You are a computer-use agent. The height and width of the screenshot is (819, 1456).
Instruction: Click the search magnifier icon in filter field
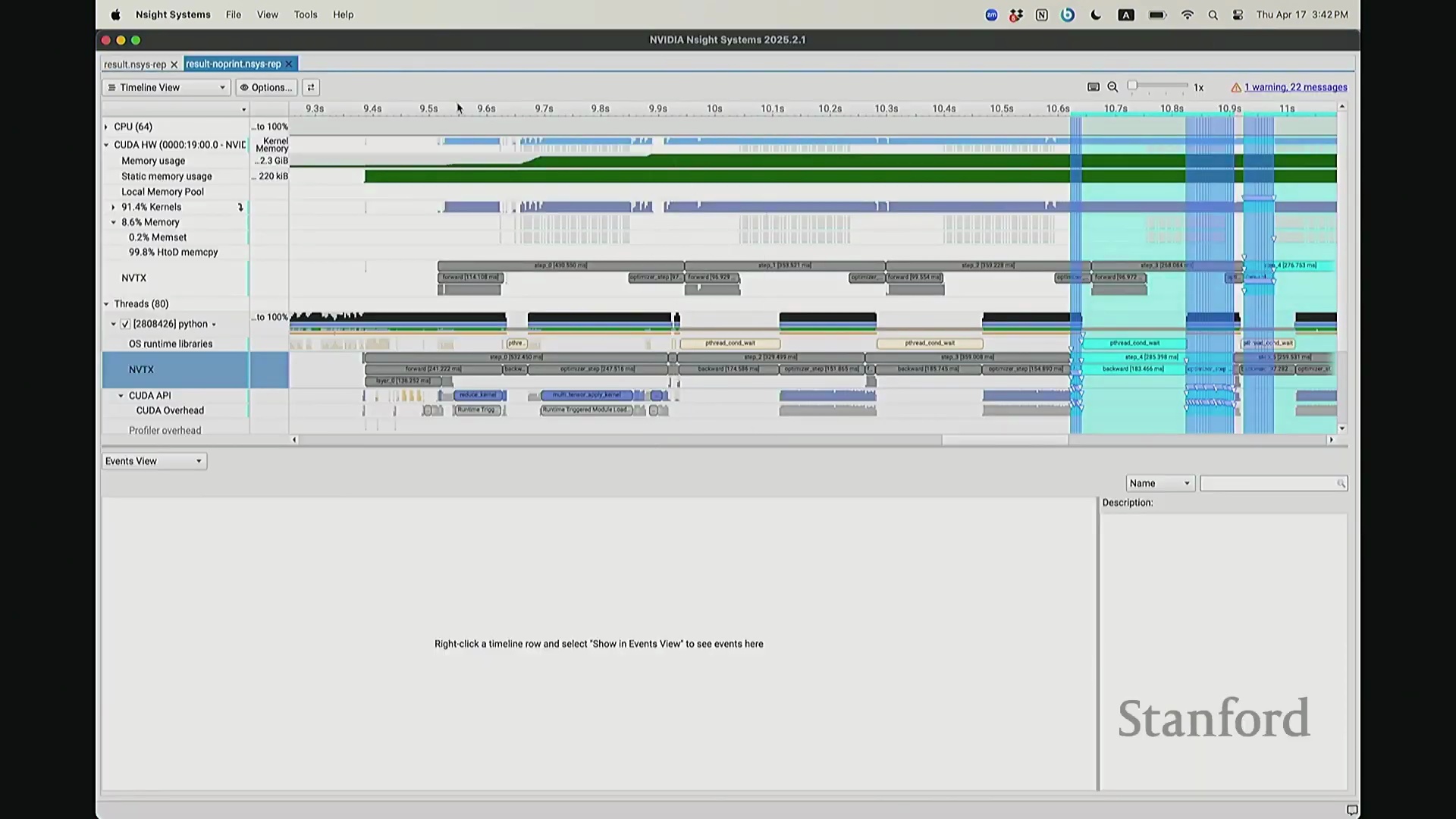tap(1340, 483)
